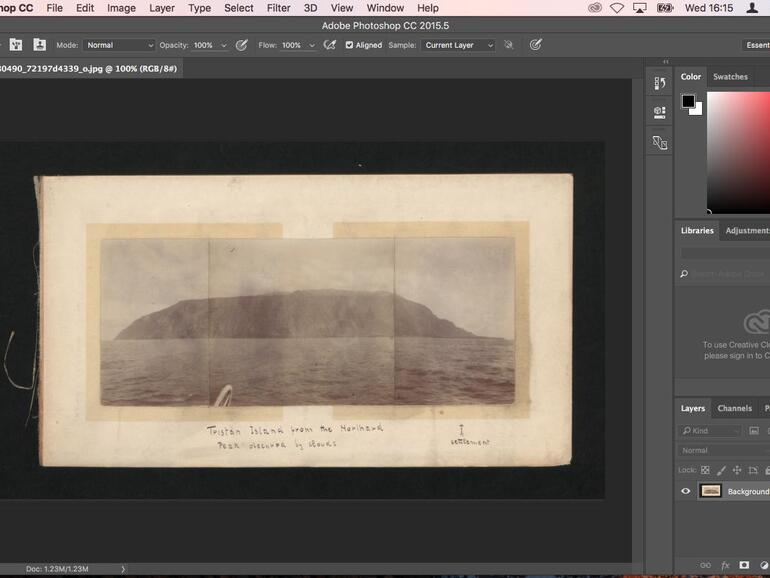Open the 3D panel icon in dock
Viewport: 770px width, 578px height.
pyautogui.click(x=659, y=113)
